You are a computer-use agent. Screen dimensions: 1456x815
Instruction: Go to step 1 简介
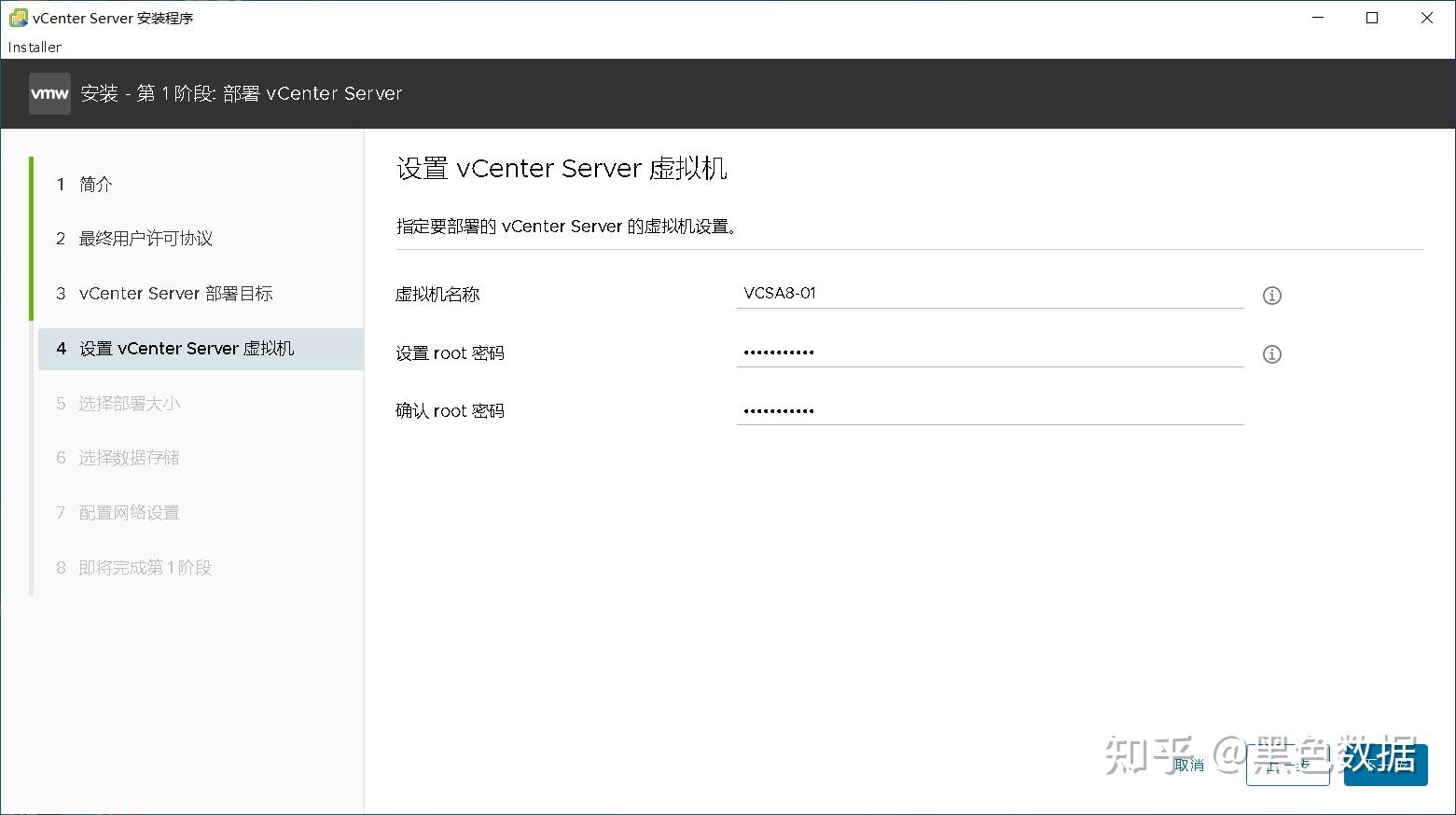point(95,185)
